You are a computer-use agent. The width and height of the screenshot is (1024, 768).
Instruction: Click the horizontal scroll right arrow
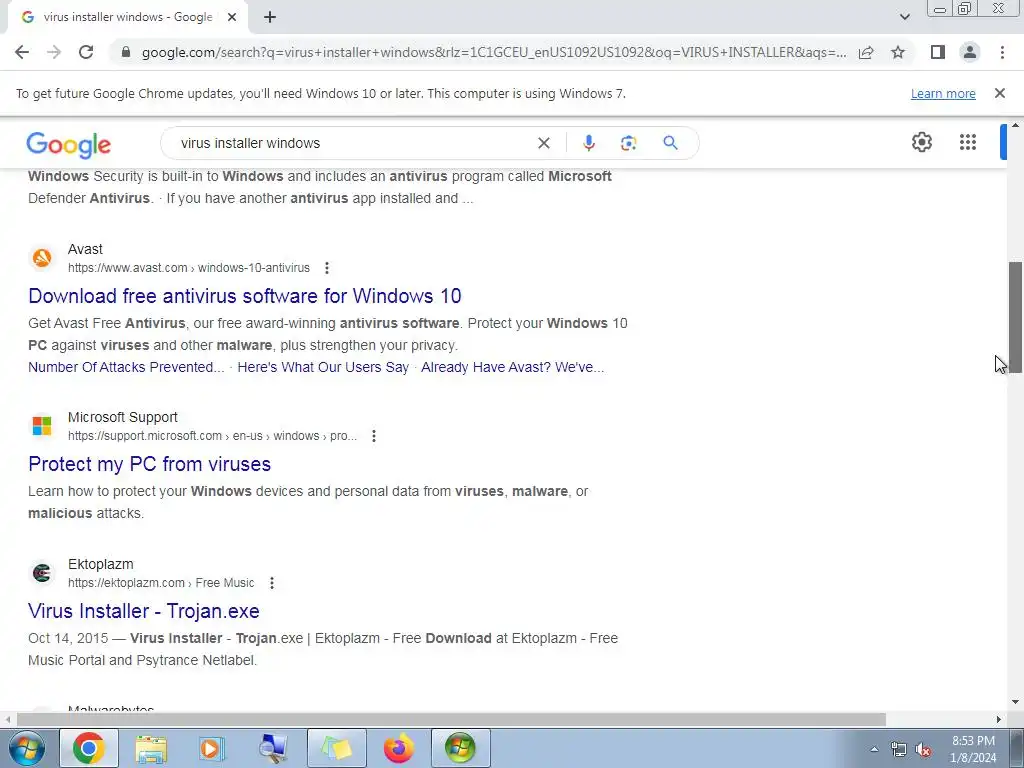click(999, 719)
